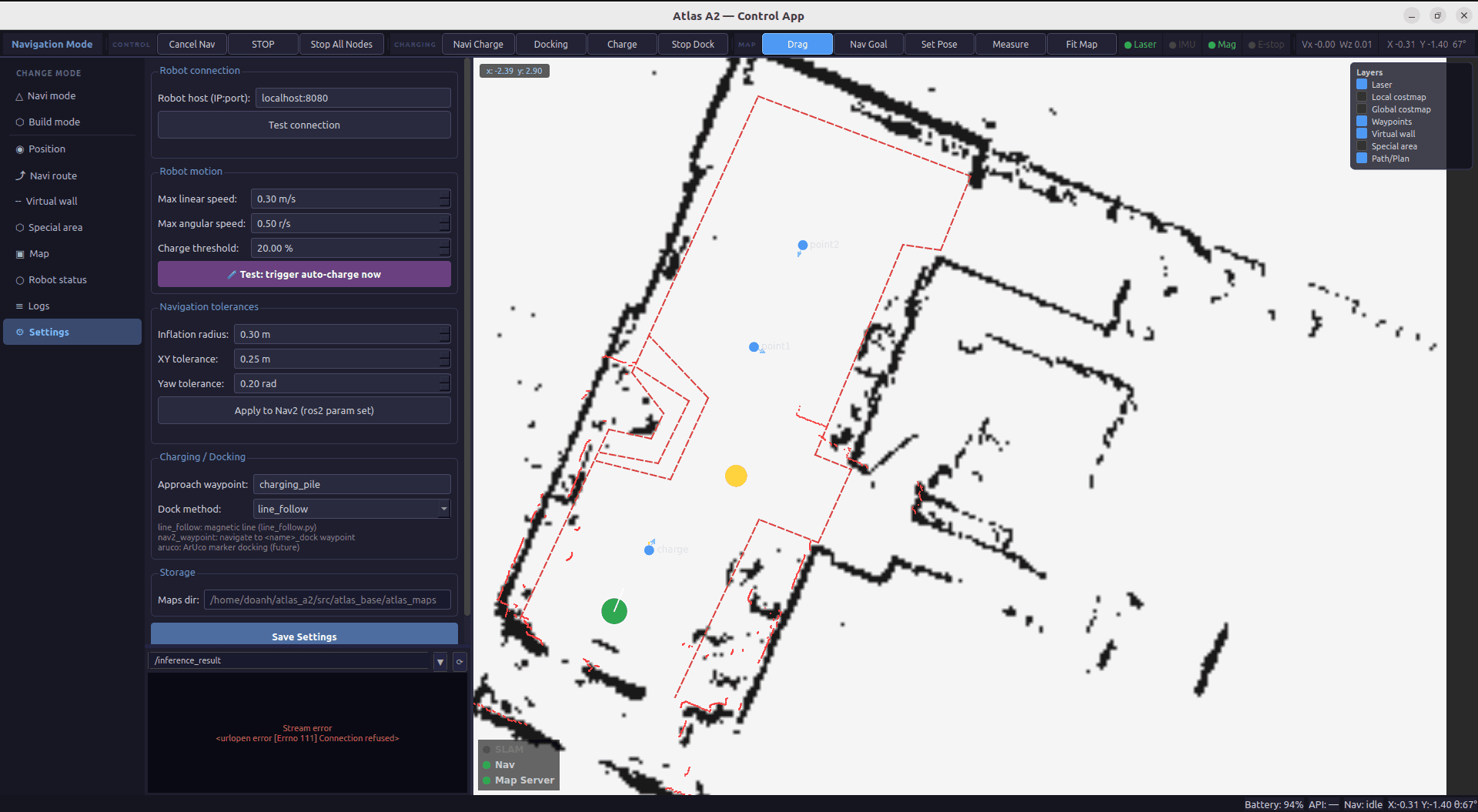Enable the Local costmap layer
This screenshot has height=812, width=1478.
[x=1362, y=97]
